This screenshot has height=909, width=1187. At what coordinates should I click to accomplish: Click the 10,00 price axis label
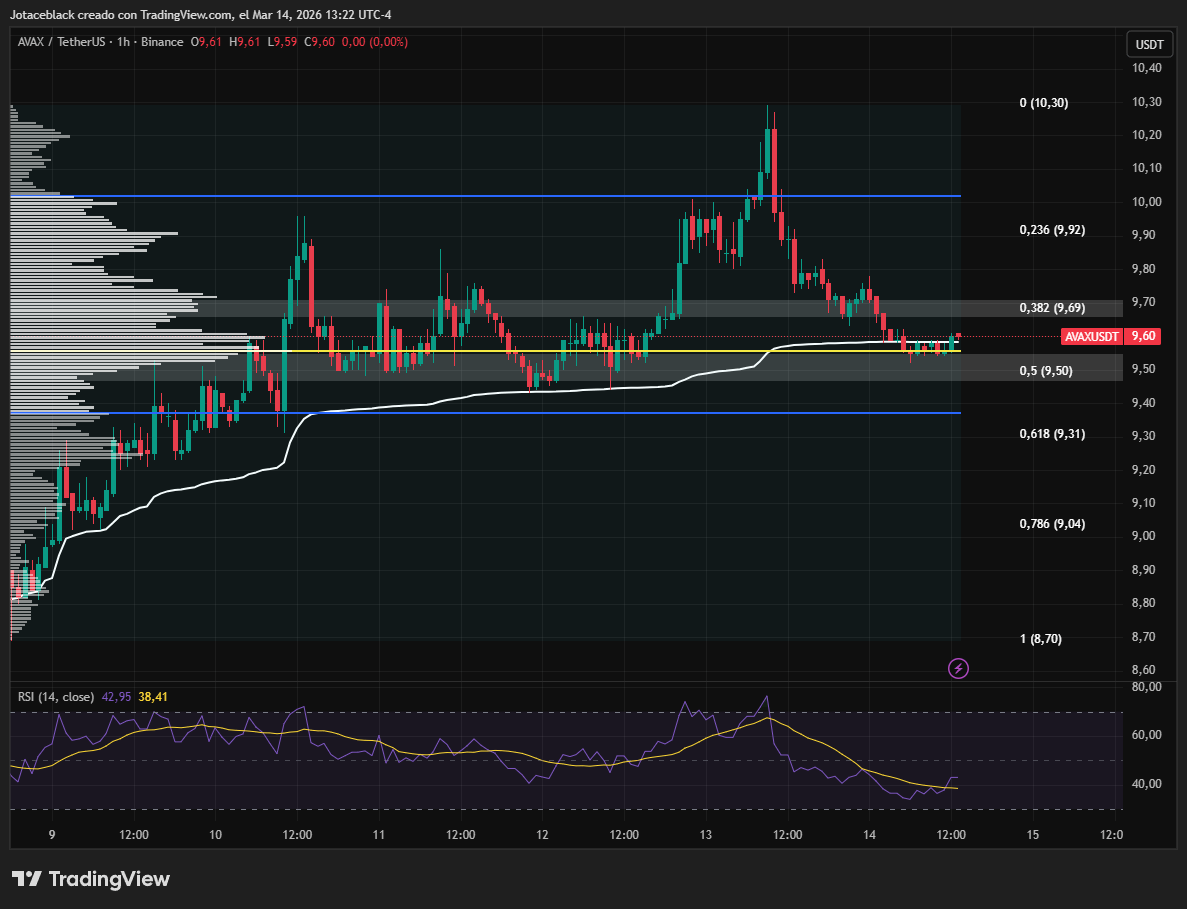1146,202
